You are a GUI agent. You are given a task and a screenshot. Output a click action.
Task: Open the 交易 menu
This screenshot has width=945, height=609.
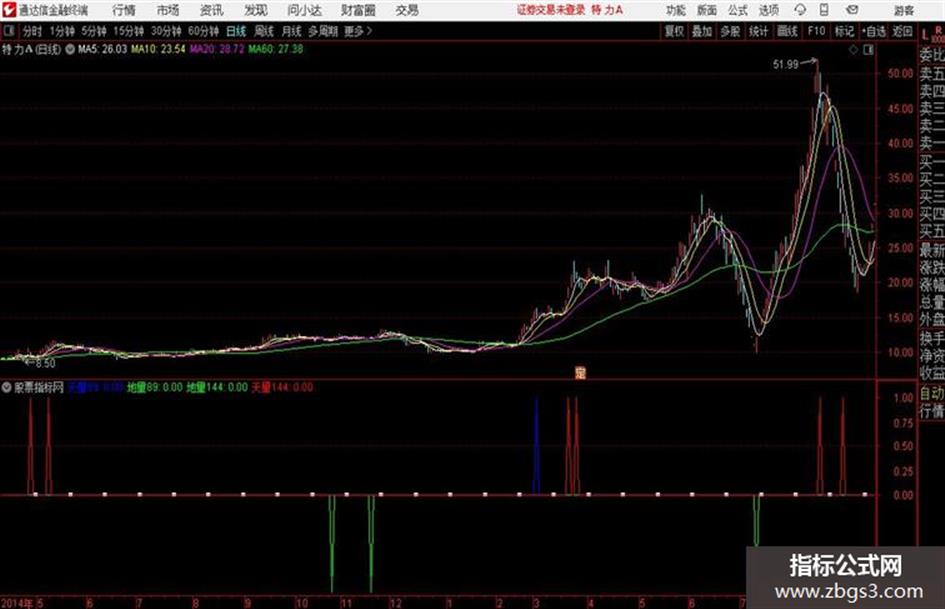(x=407, y=10)
